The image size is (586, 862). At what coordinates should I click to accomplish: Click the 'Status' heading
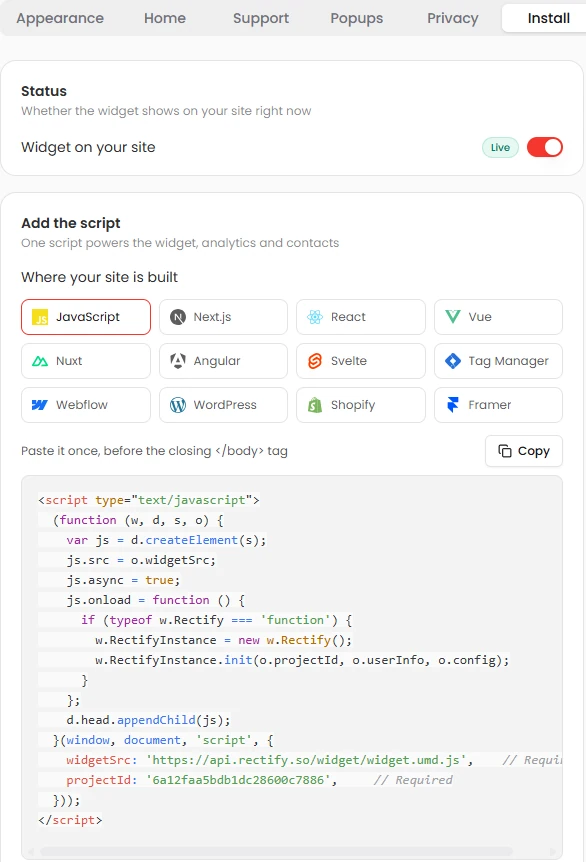click(44, 91)
